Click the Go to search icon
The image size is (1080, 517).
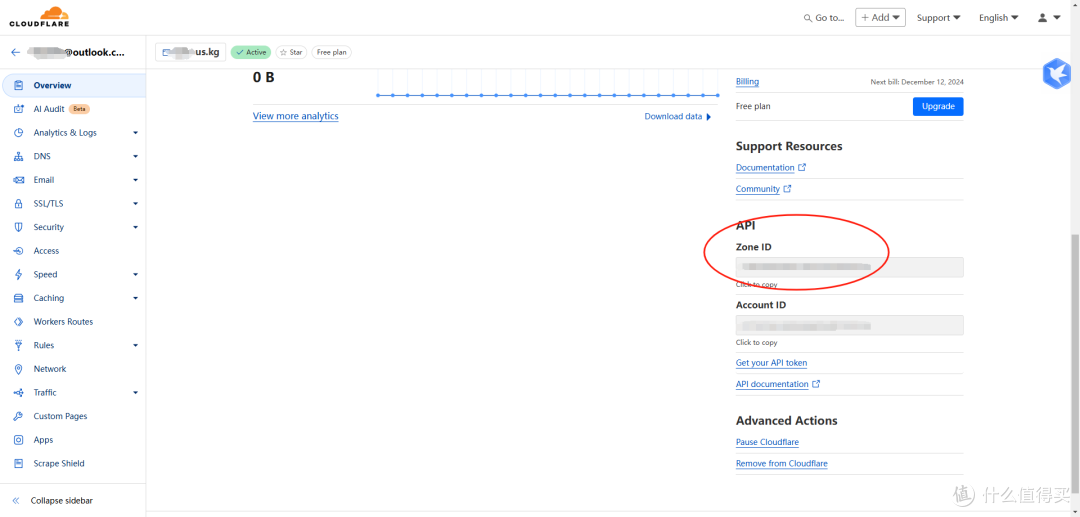coord(808,18)
